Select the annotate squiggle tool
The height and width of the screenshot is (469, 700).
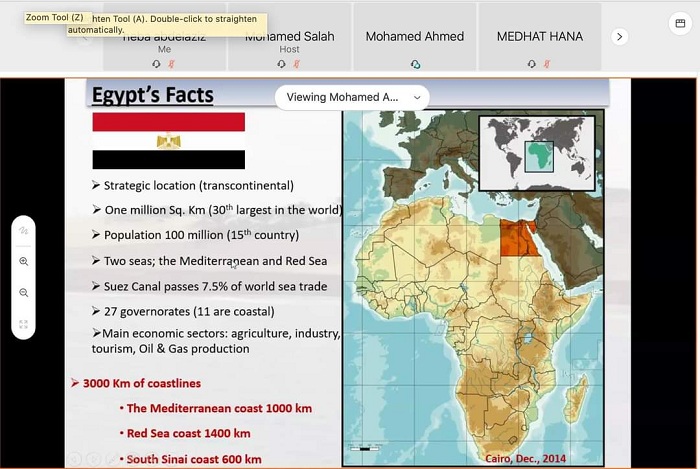(x=23, y=230)
